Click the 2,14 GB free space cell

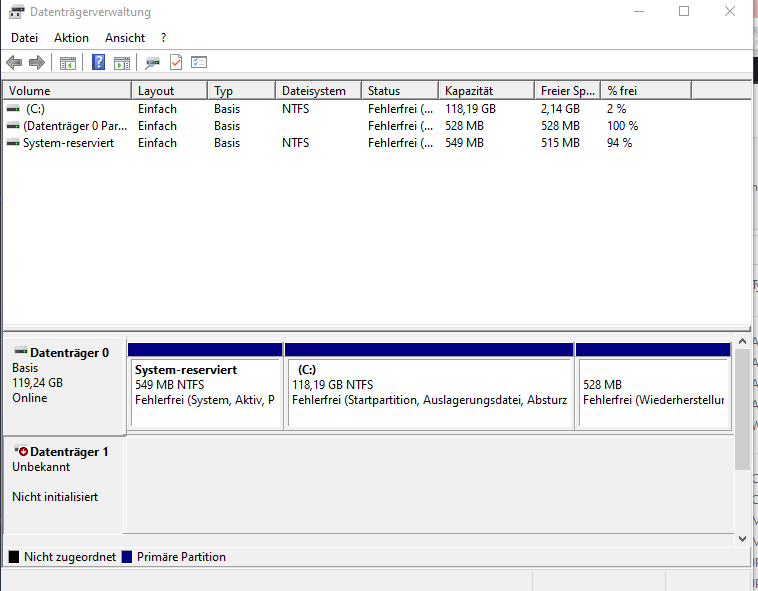tap(560, 109)
